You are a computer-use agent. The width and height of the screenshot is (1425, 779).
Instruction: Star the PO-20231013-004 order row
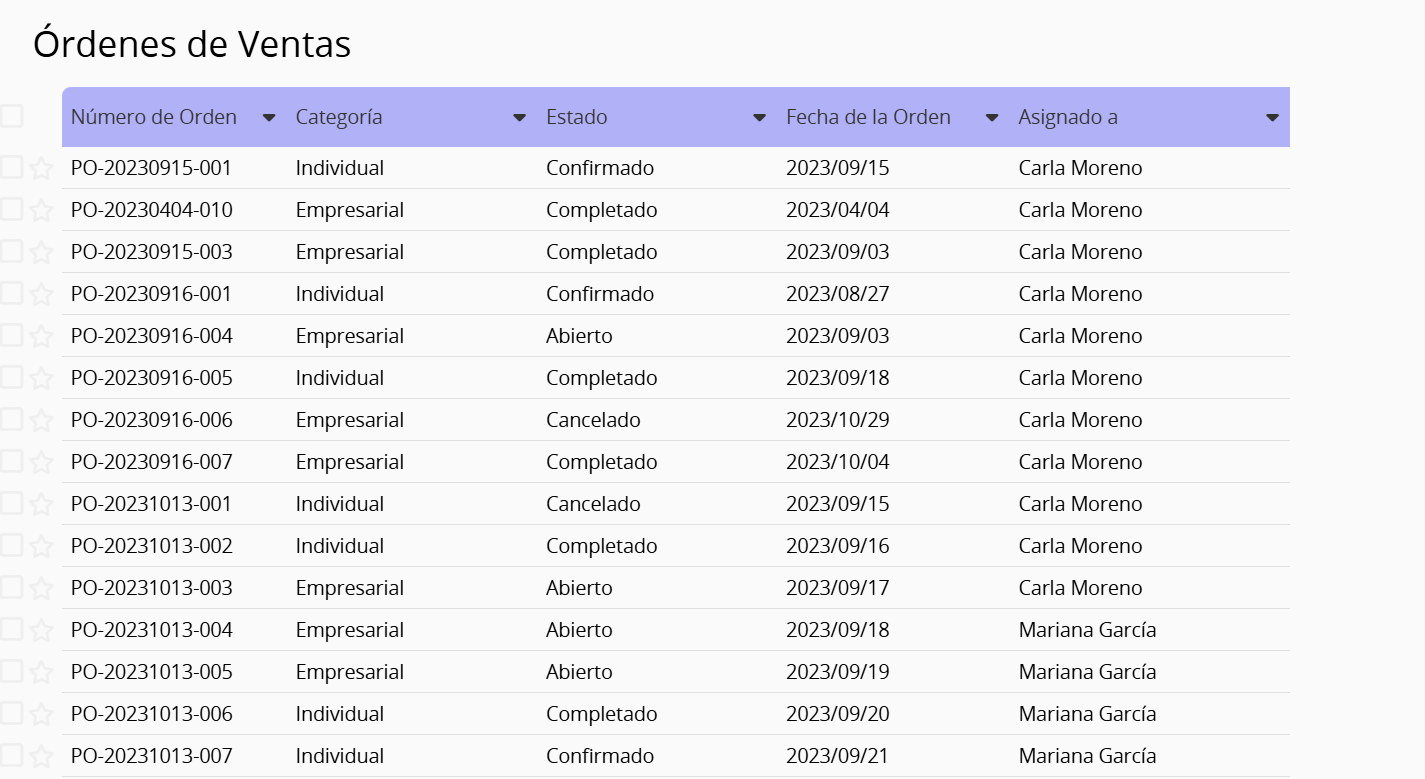40,630
